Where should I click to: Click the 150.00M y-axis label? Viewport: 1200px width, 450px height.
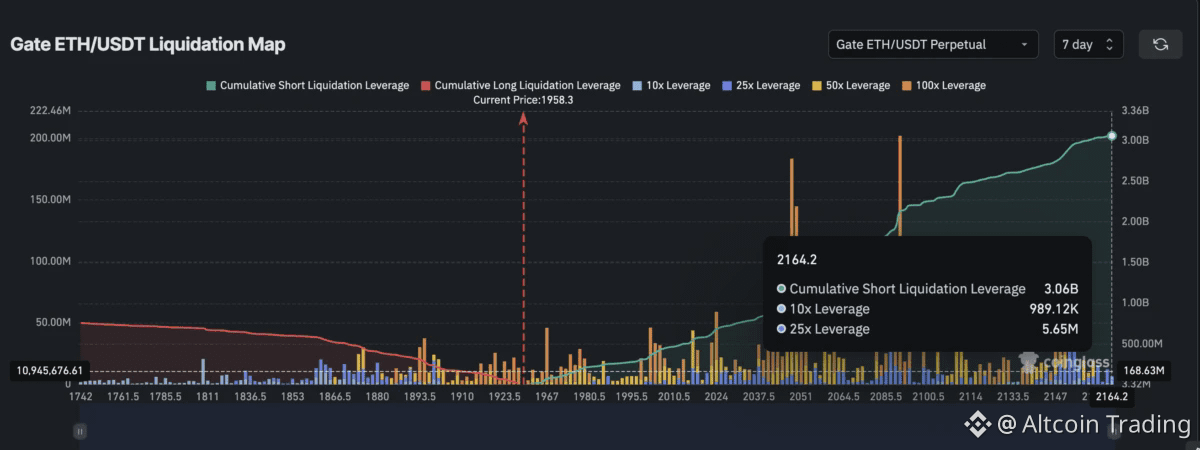[51, 200]
